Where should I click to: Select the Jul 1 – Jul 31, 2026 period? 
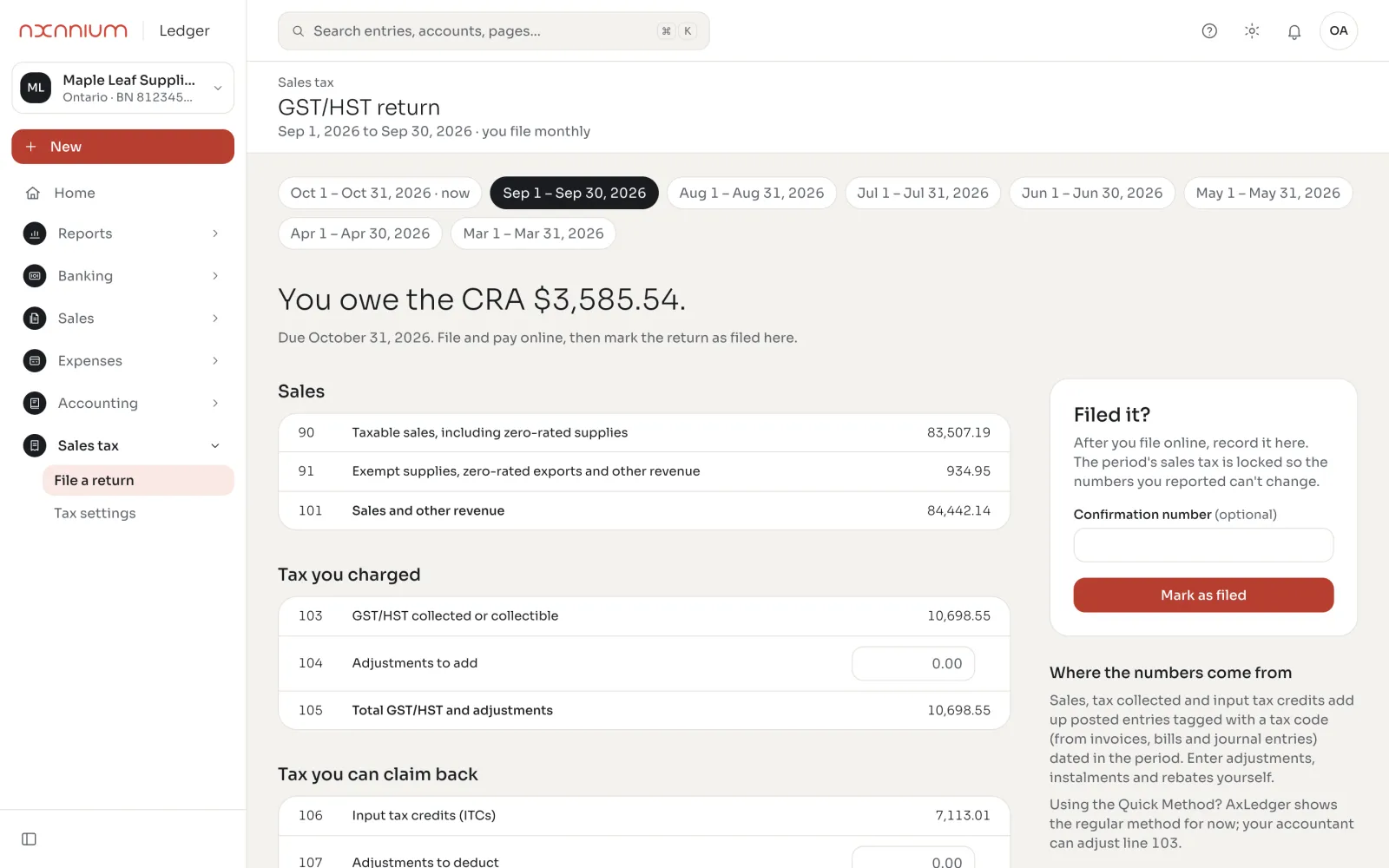pos(923,193)
